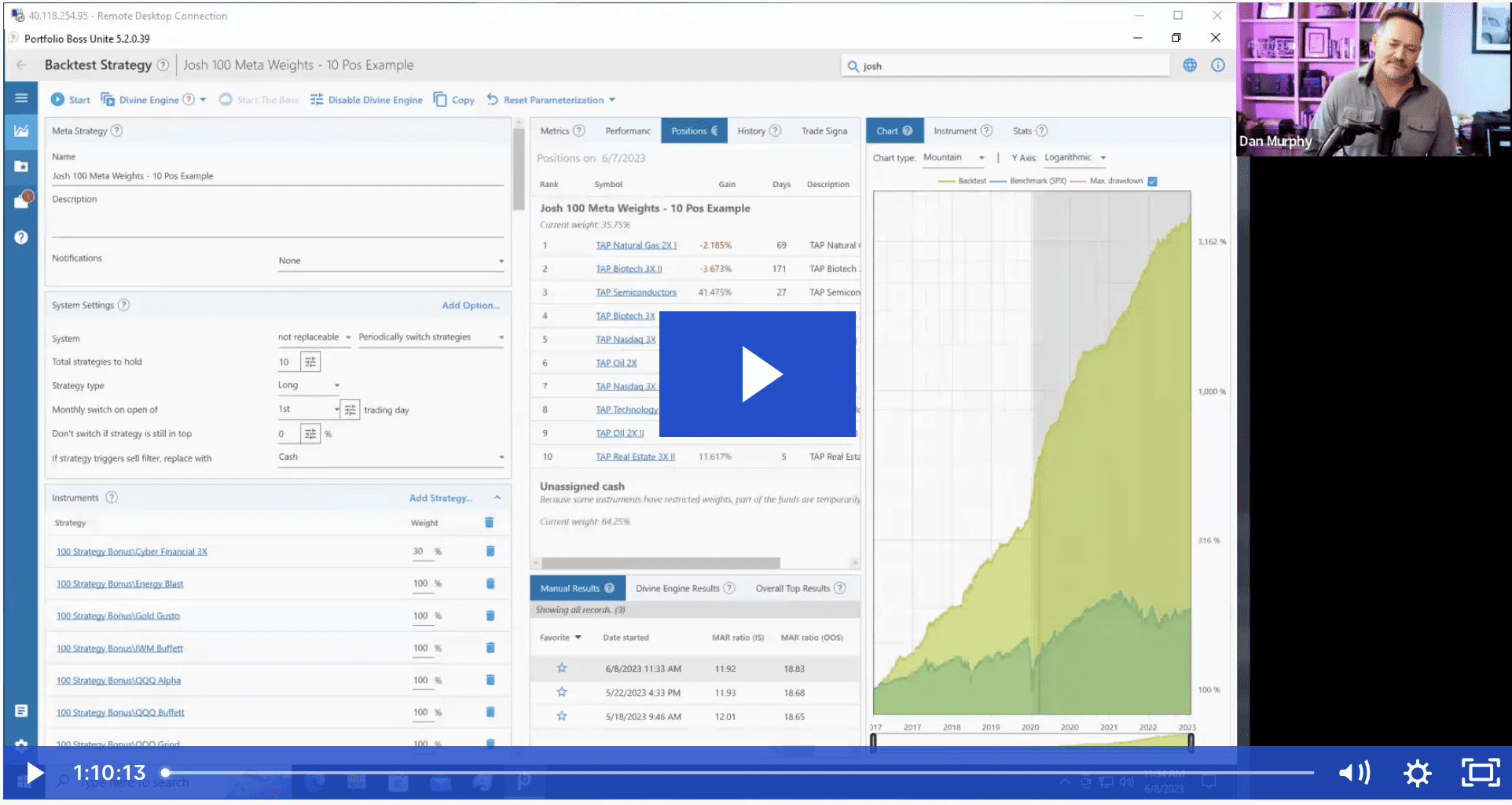Click the back arrow beside Backtest Strategy

coord(22,65)
